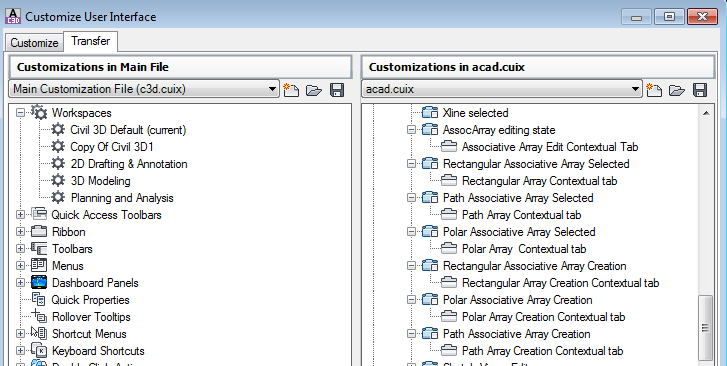Expand the Menus node
727x366 pixels.
(20, 266)
